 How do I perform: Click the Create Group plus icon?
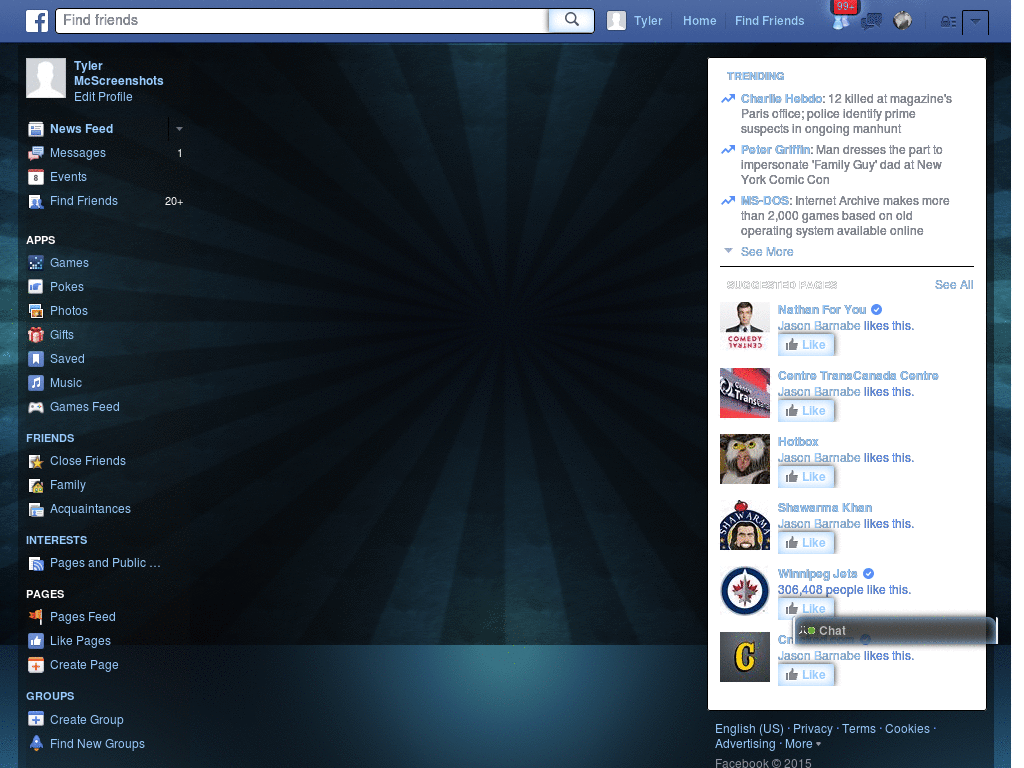(x=36, y=719)
